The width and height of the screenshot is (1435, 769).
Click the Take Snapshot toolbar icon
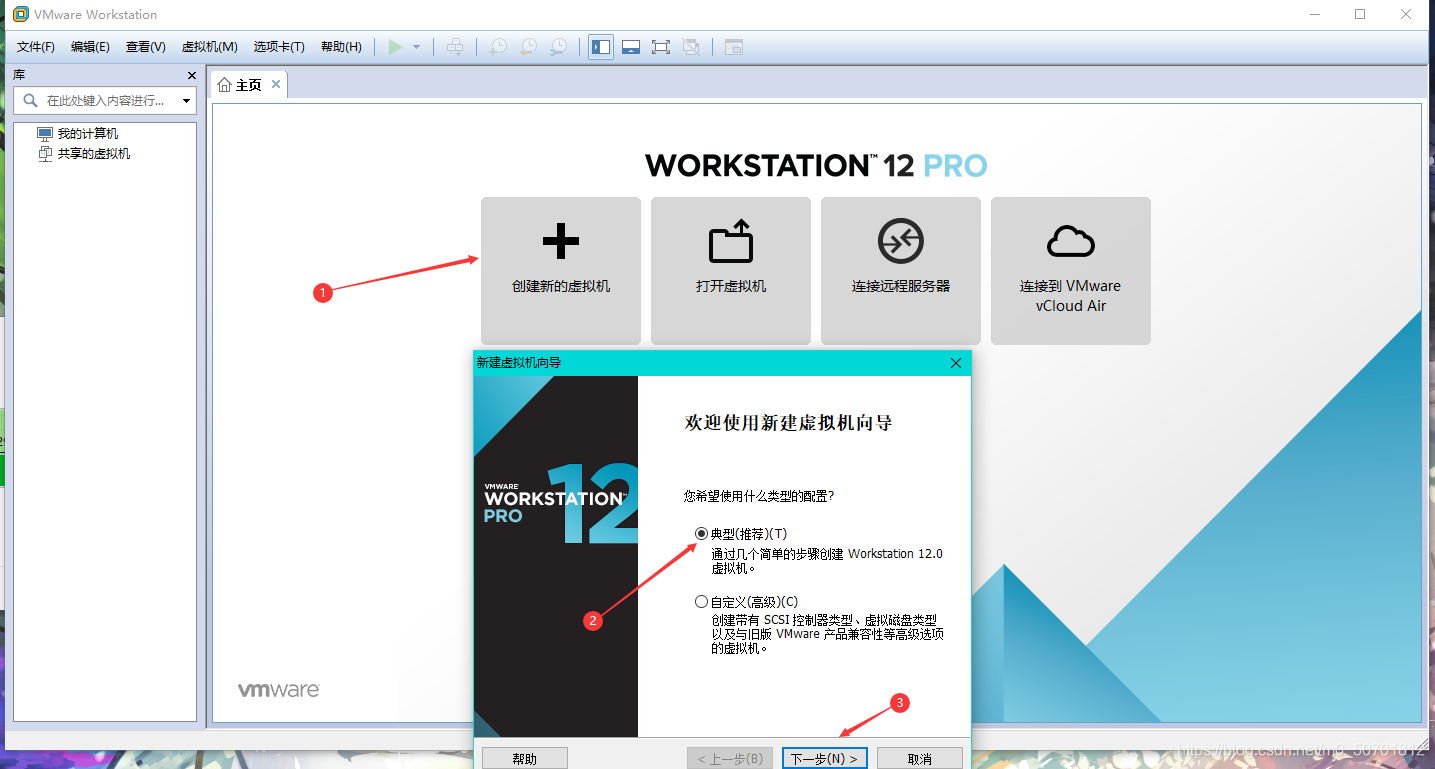pyautogui.click(x=497, y=47)
